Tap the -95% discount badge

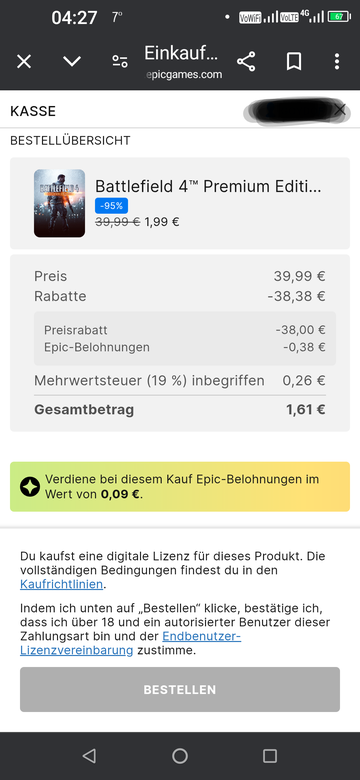[x=111, y=205]
